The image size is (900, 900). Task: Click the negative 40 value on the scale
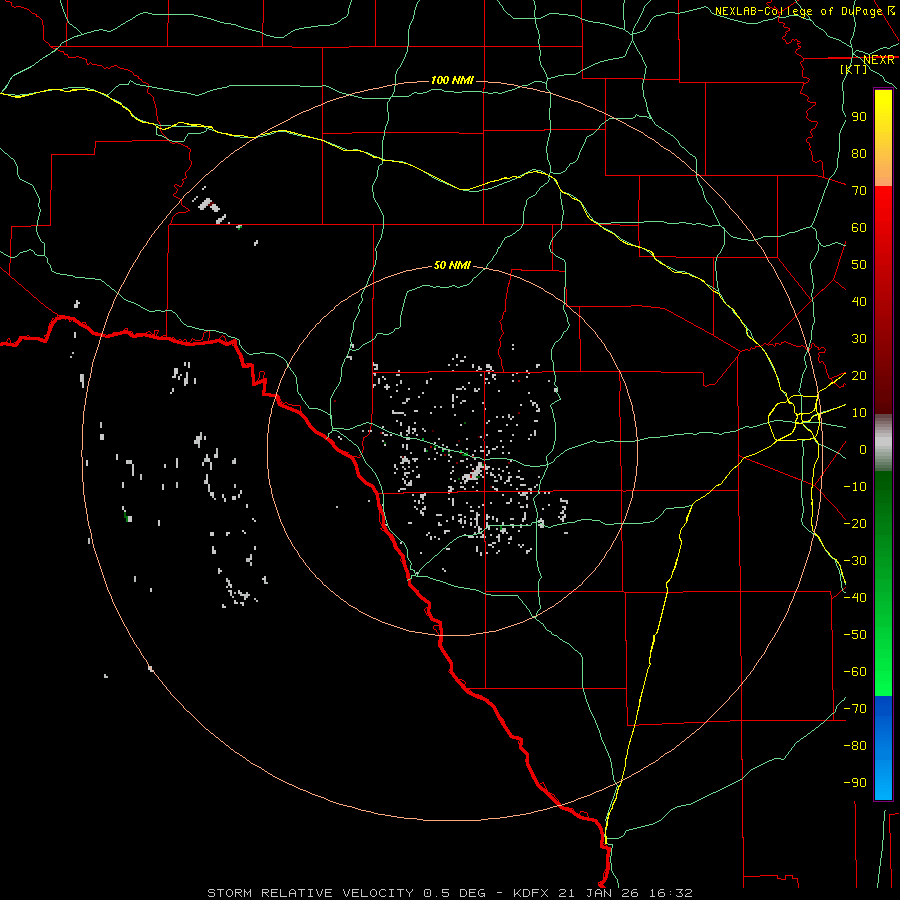855,598
